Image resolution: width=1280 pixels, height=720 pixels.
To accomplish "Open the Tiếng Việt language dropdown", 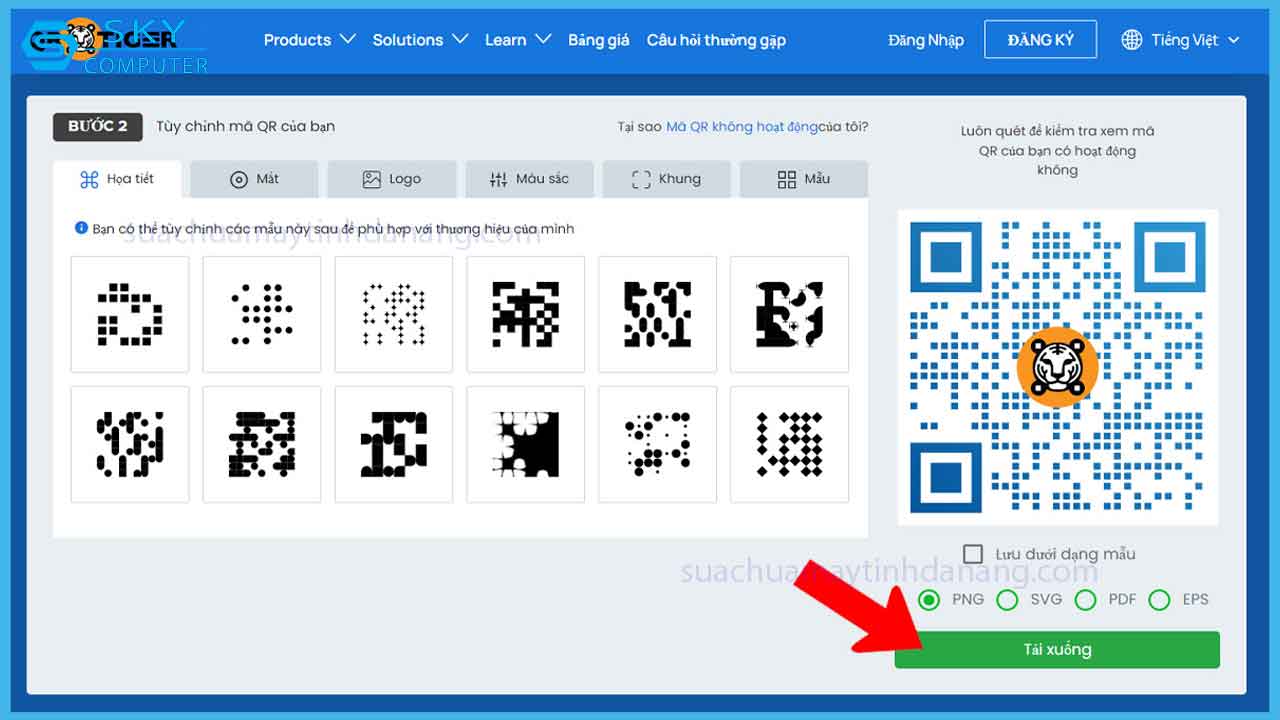I will pyautogui.click(x=1195, y=40).
